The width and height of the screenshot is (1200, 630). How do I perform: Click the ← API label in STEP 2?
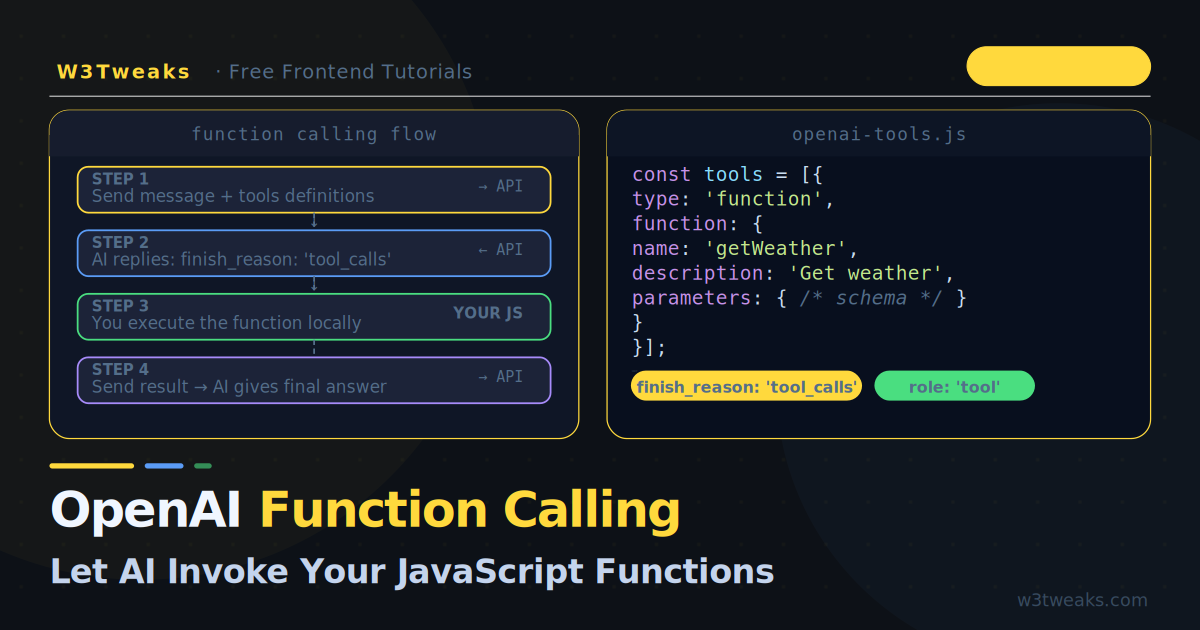tap(500, 250)
